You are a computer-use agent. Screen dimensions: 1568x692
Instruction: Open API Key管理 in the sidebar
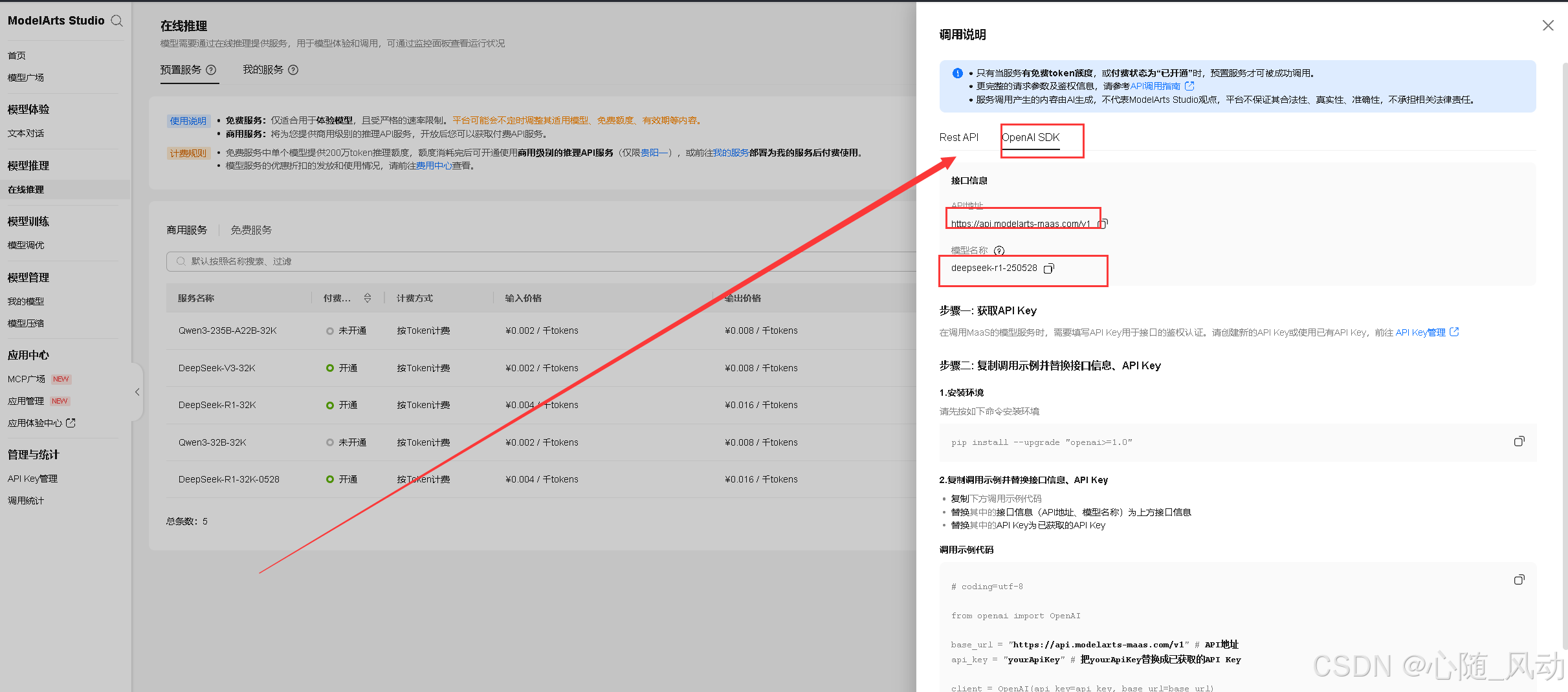[32, 479]
